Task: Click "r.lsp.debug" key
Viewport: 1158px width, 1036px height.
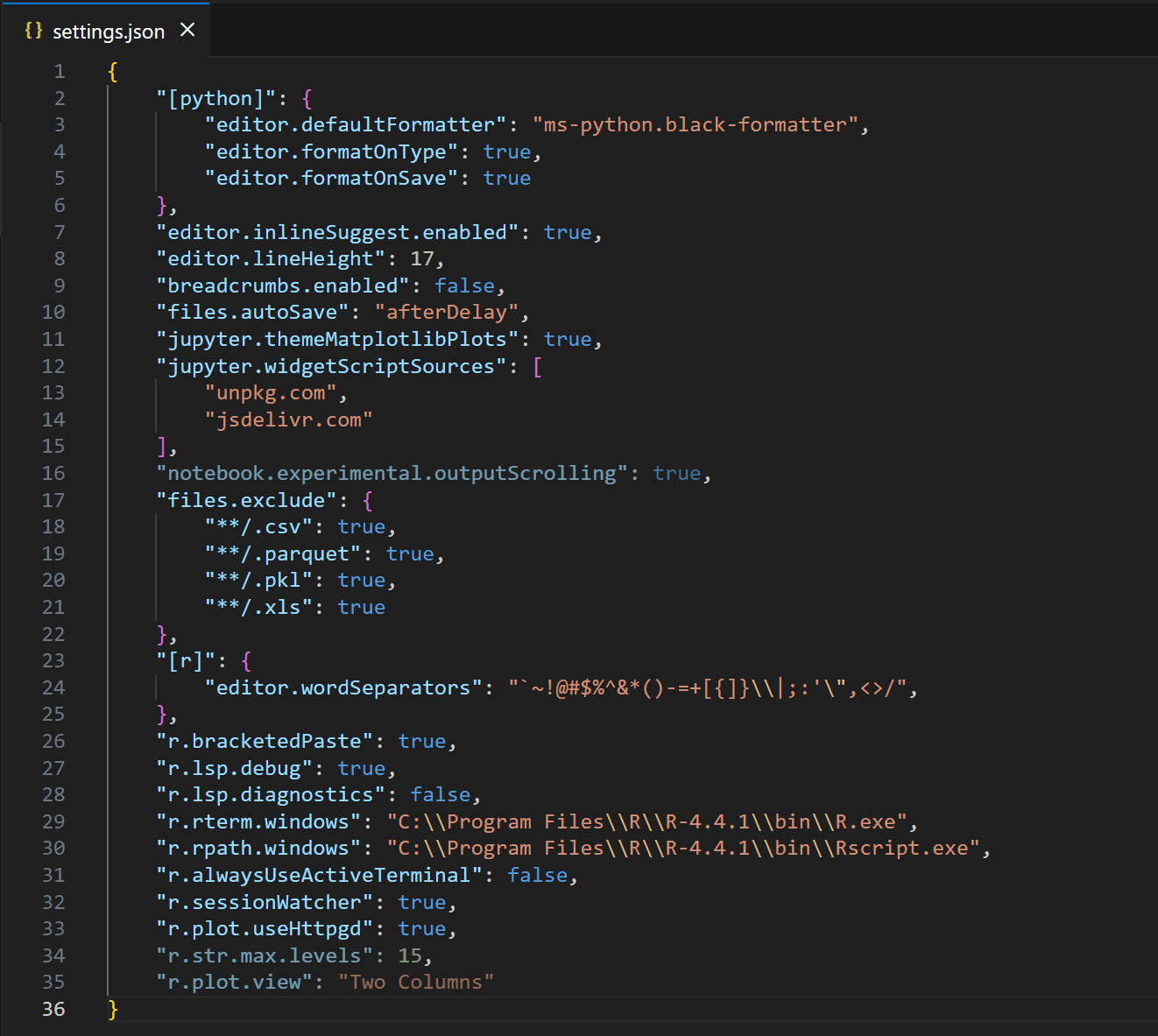Action: (x=234, y=769)
